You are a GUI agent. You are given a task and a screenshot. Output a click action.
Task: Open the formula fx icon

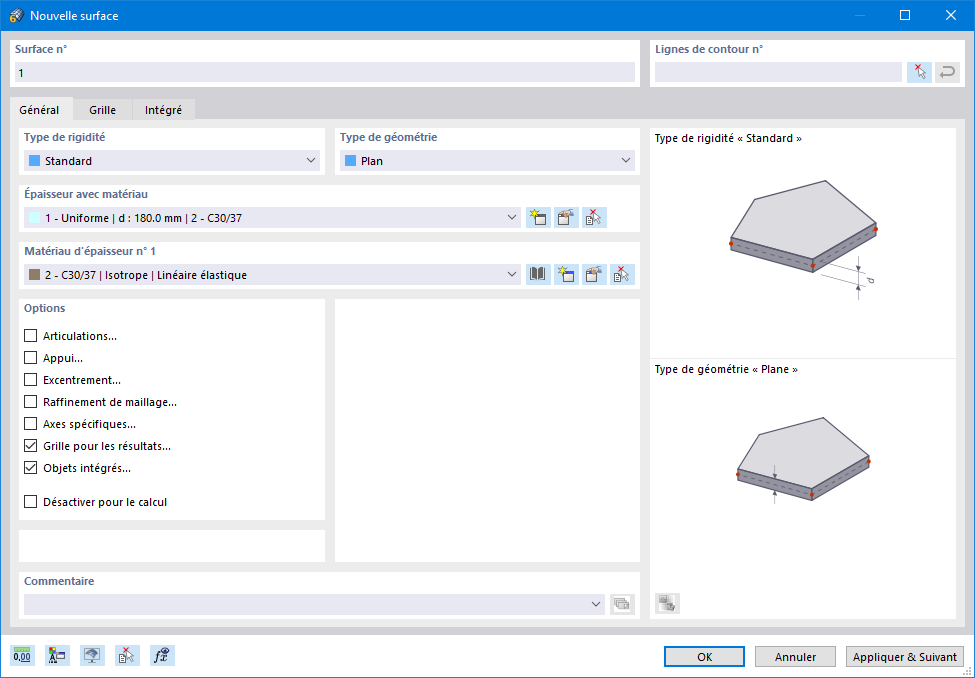coord(162,656)
